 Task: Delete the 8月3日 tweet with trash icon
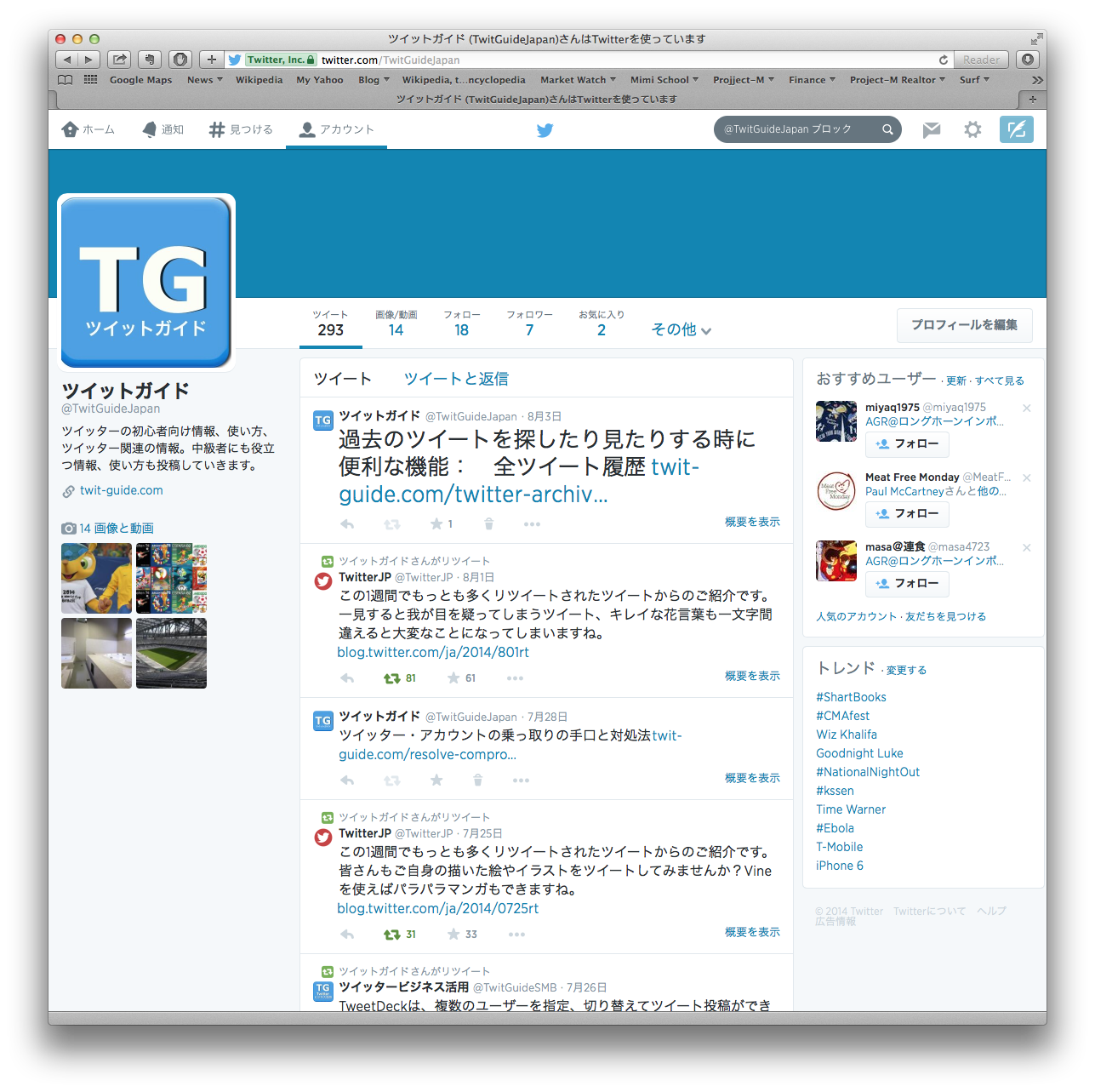click(489, 524)
